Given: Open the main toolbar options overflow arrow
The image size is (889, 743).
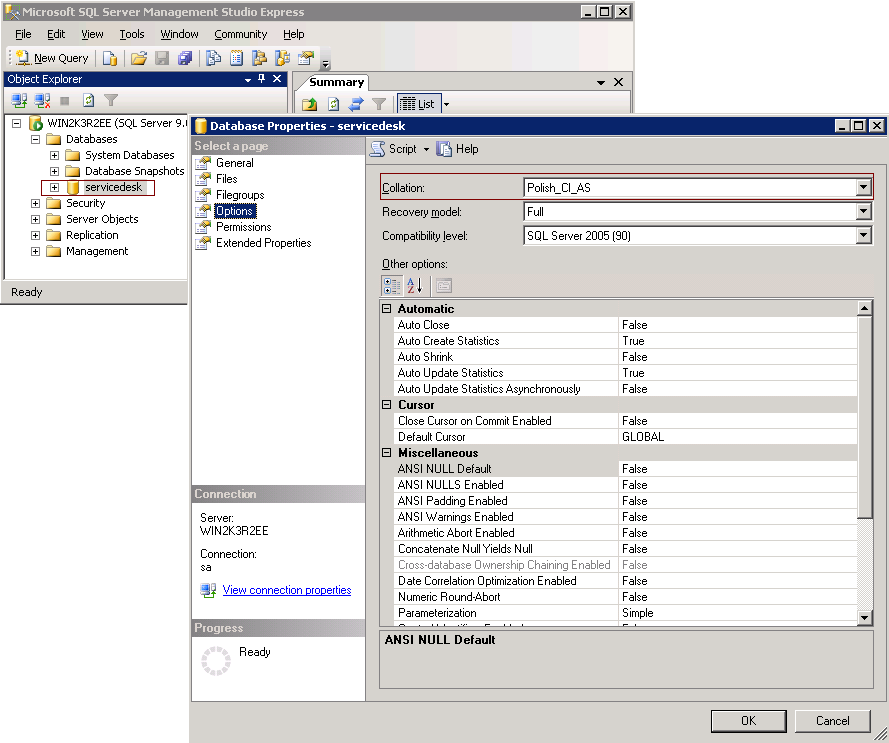Looking at the screenshot, I should point(325,64).
